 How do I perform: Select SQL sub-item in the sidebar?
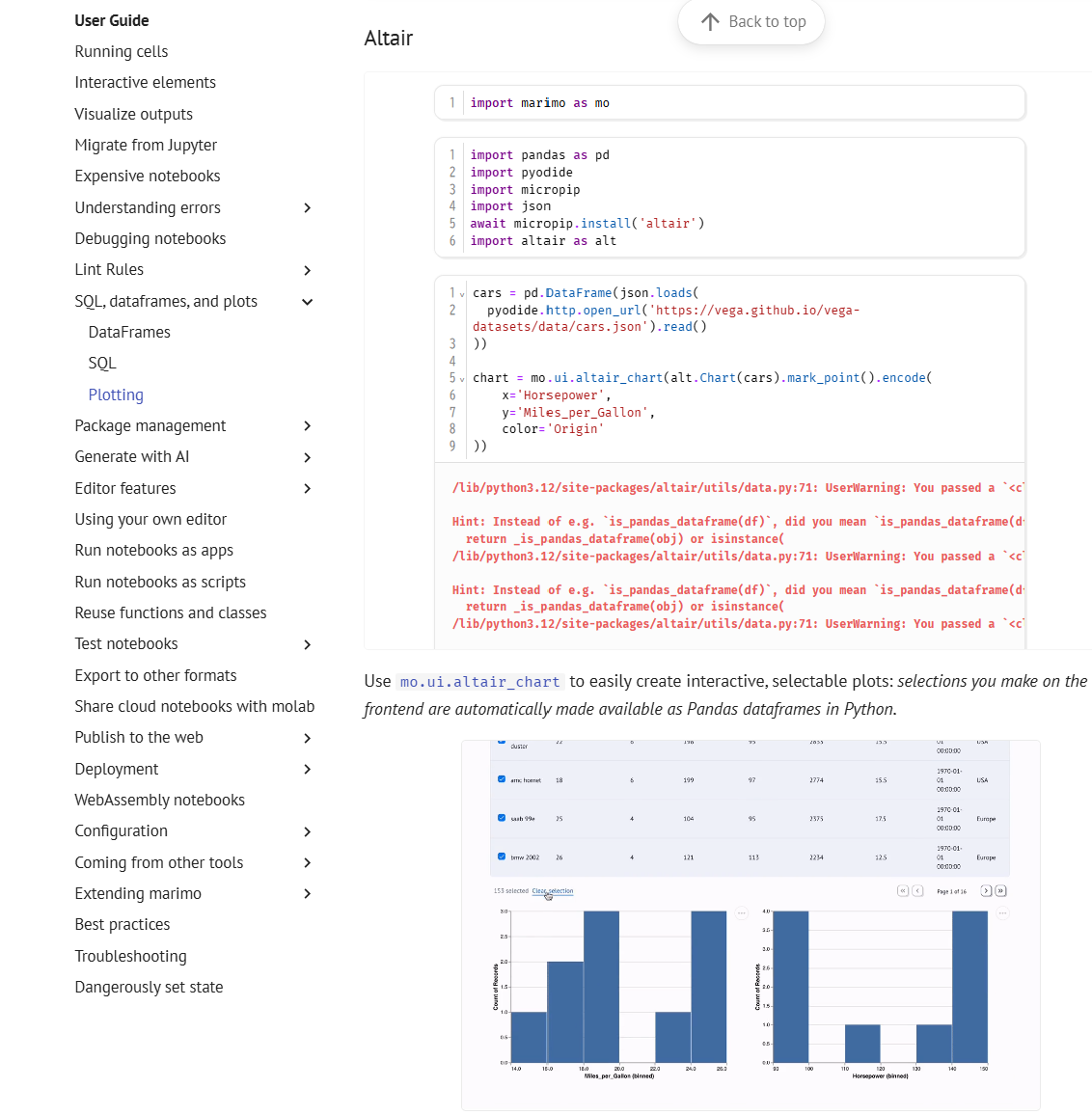coord(101,364)
